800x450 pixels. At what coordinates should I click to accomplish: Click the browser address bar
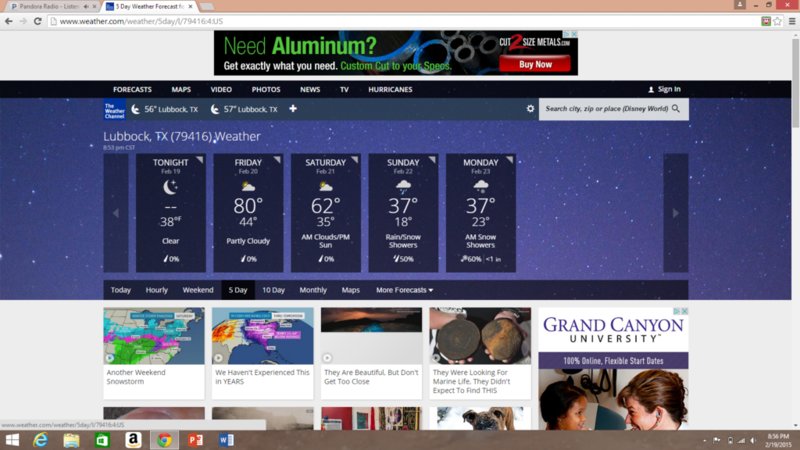click(x=403, y=21)
